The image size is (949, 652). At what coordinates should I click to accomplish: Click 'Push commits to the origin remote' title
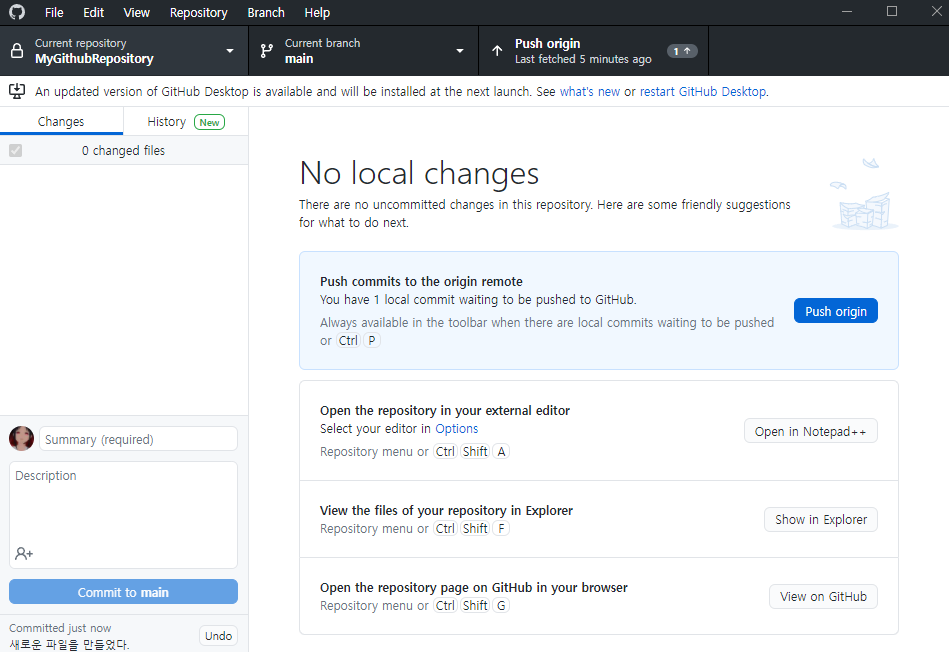[421, 282]
